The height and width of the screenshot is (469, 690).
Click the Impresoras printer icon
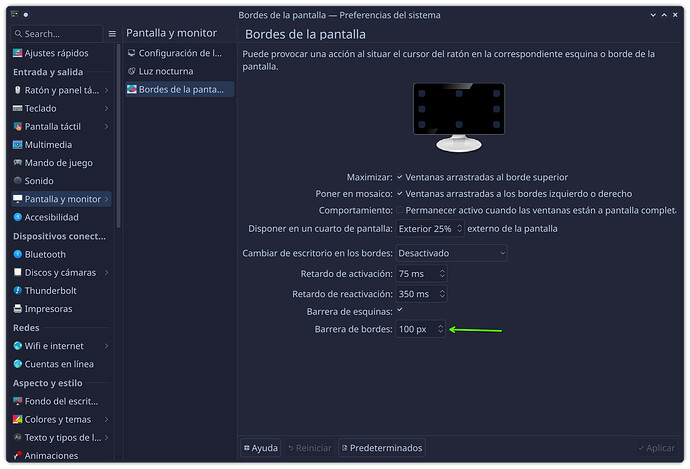coord(18,309)
